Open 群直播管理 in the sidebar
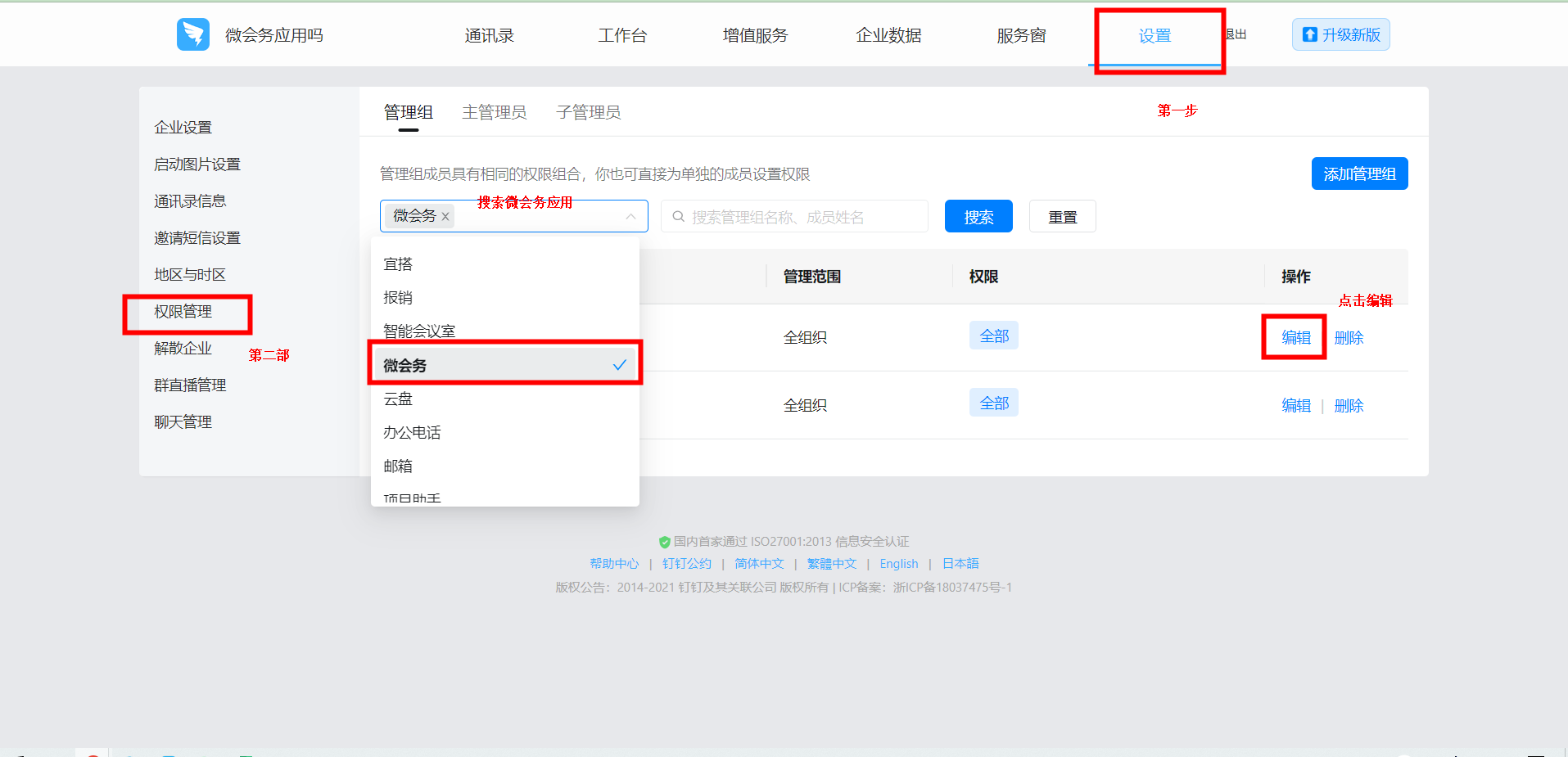Image resolution: width=1568 pixels, height=757 pixels. 190,385
